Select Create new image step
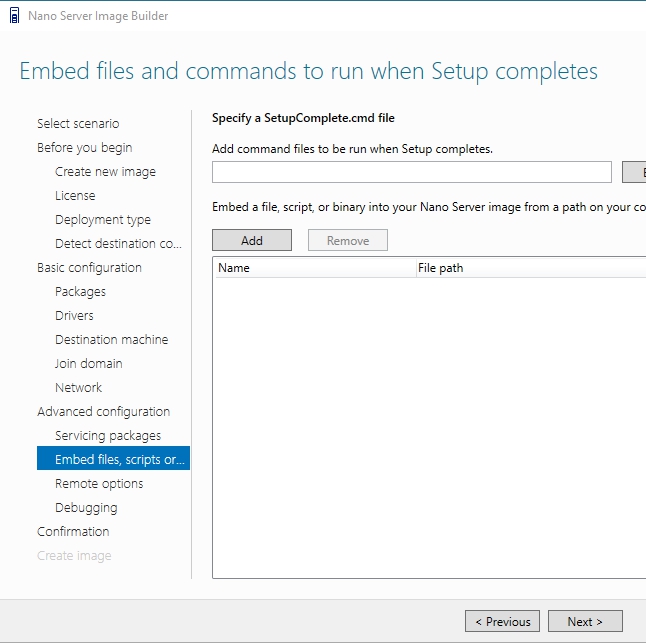The height and width of the screenshot is (643, 646). click(x=105, y=172)
